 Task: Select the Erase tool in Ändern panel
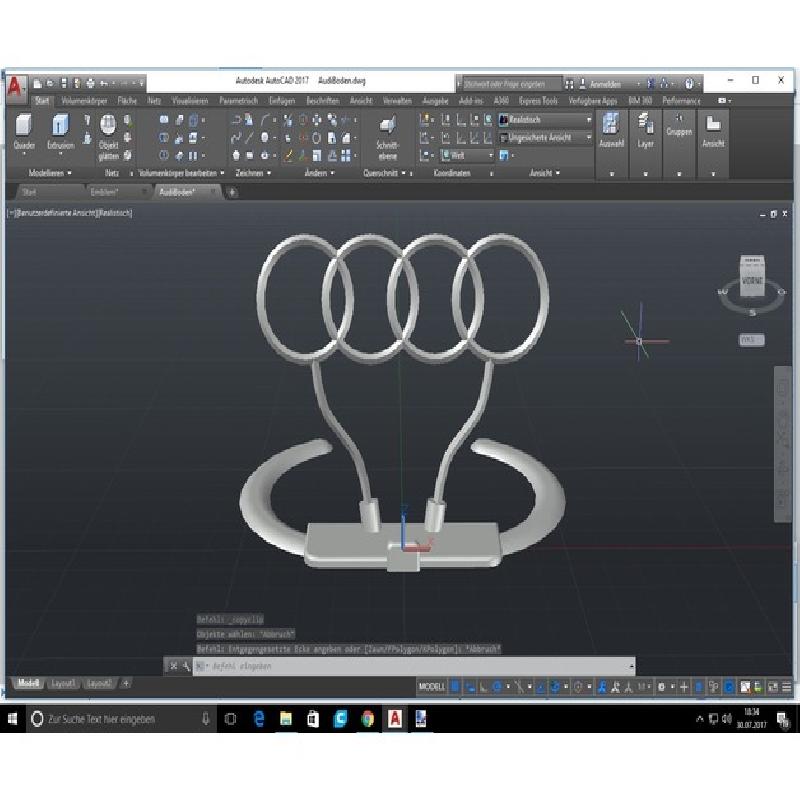pyautogui.click(x=288, y=155)
